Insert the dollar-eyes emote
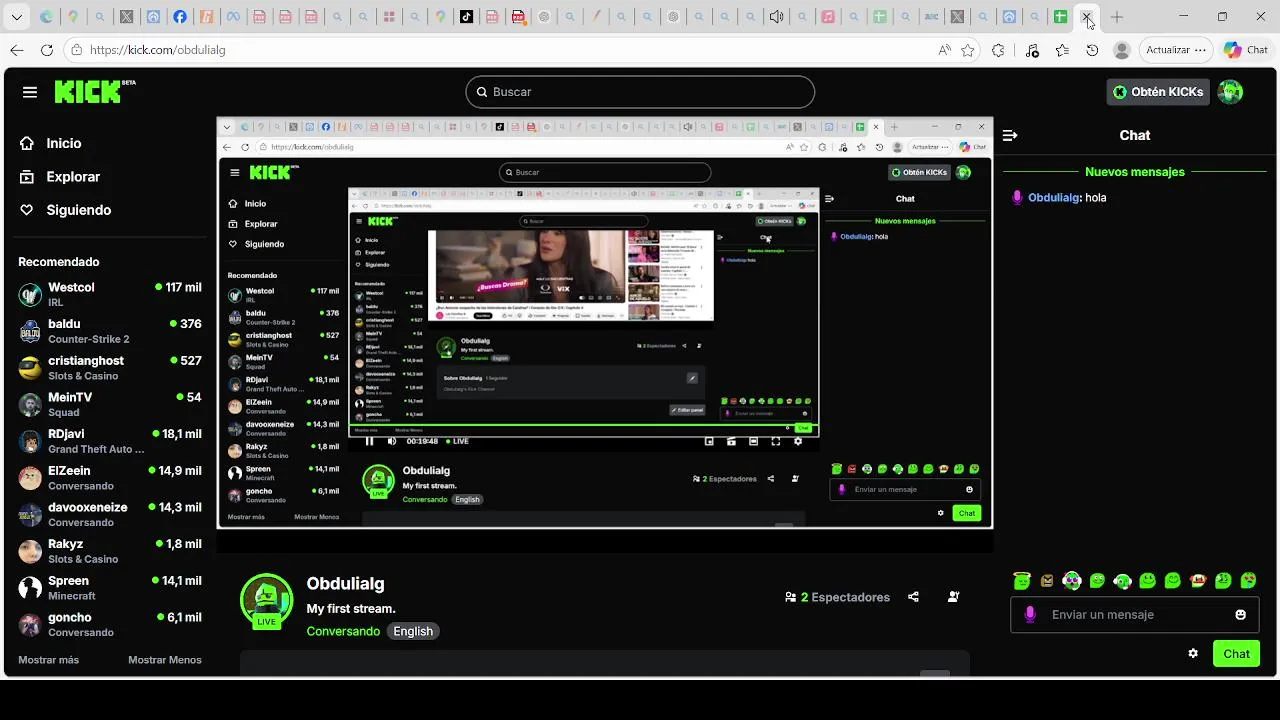The height and width of the screenshot is (720, 1280). [1223, 580]
